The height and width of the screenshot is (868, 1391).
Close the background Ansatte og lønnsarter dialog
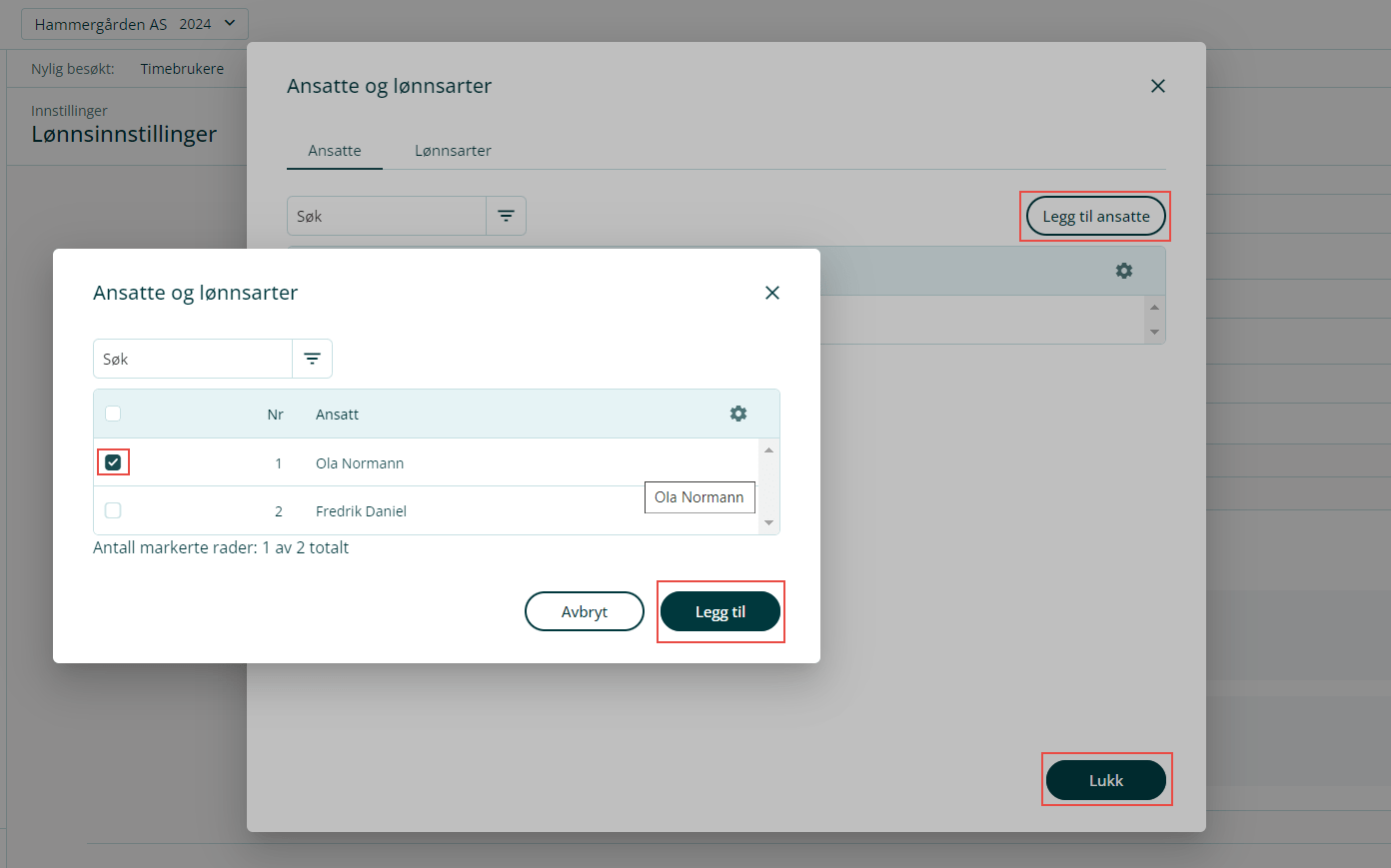[1157, 86]
